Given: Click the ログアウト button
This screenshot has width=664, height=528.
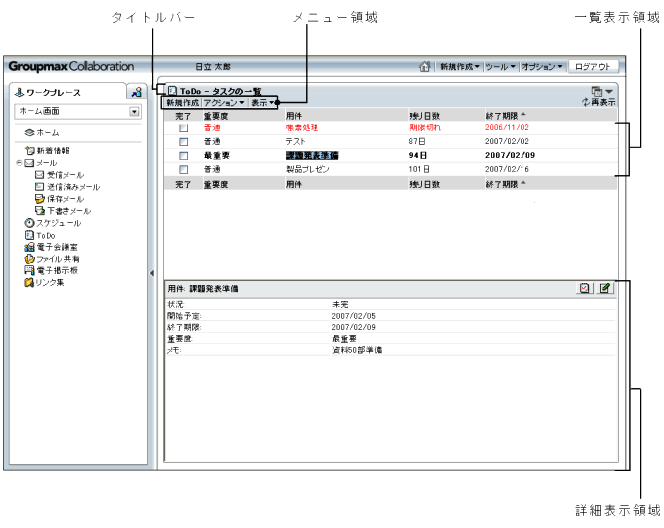Looking at the screenshot, I should (x=593, y=66).
